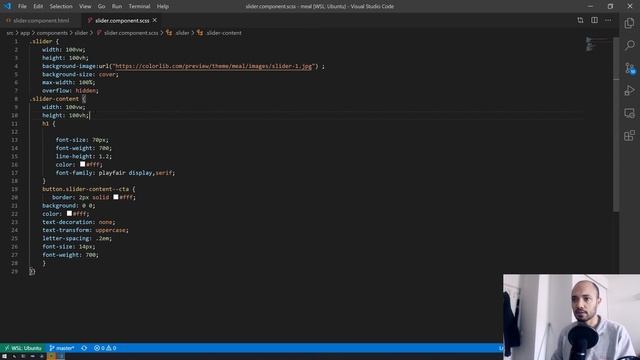Open the Source Control view
The image size is (640, 360).
629,68
